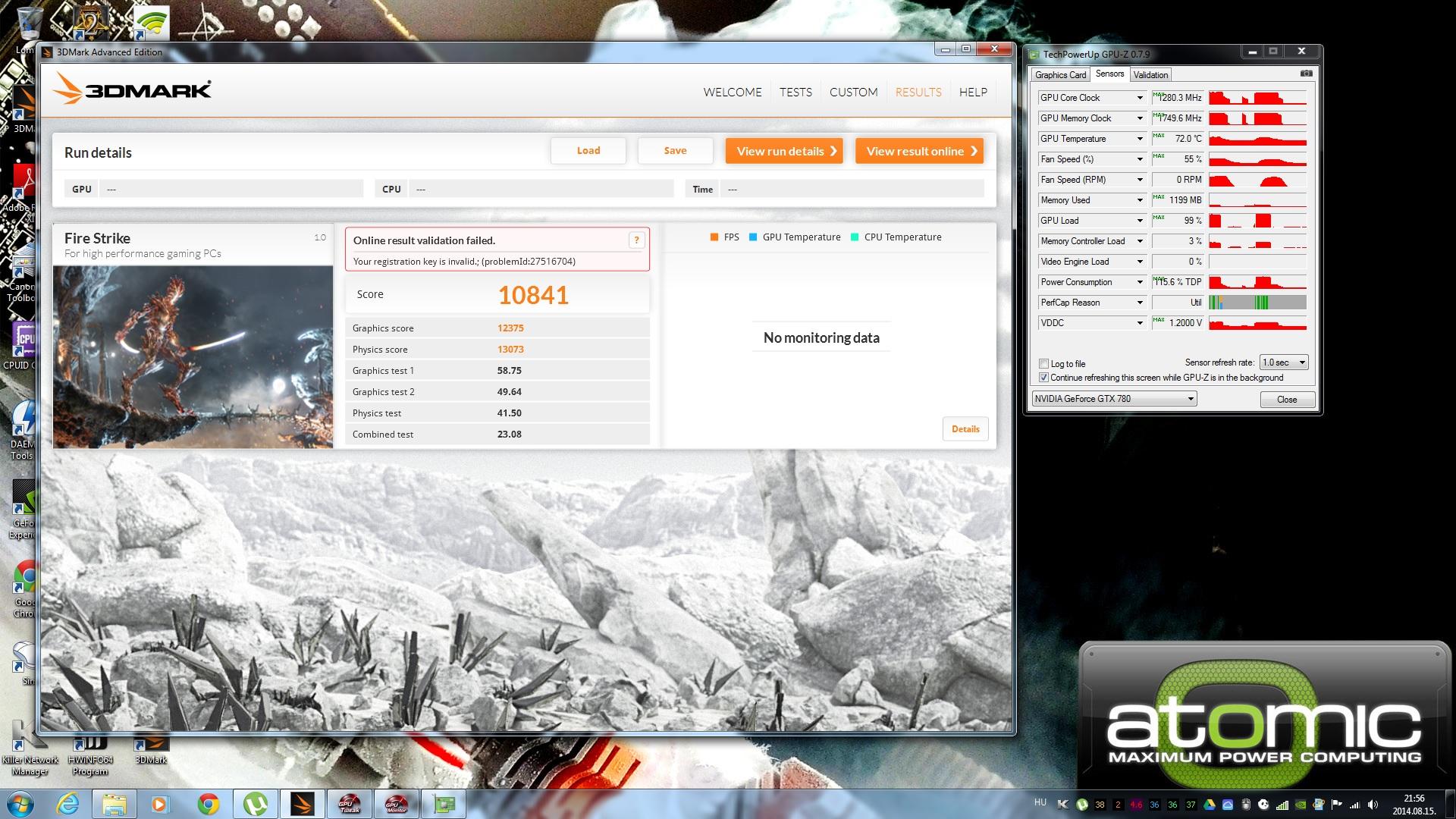Screen dimensions: 1456x819
Task: Select the 3DMark desktop shortcut
Action: [x=151, y=749]
